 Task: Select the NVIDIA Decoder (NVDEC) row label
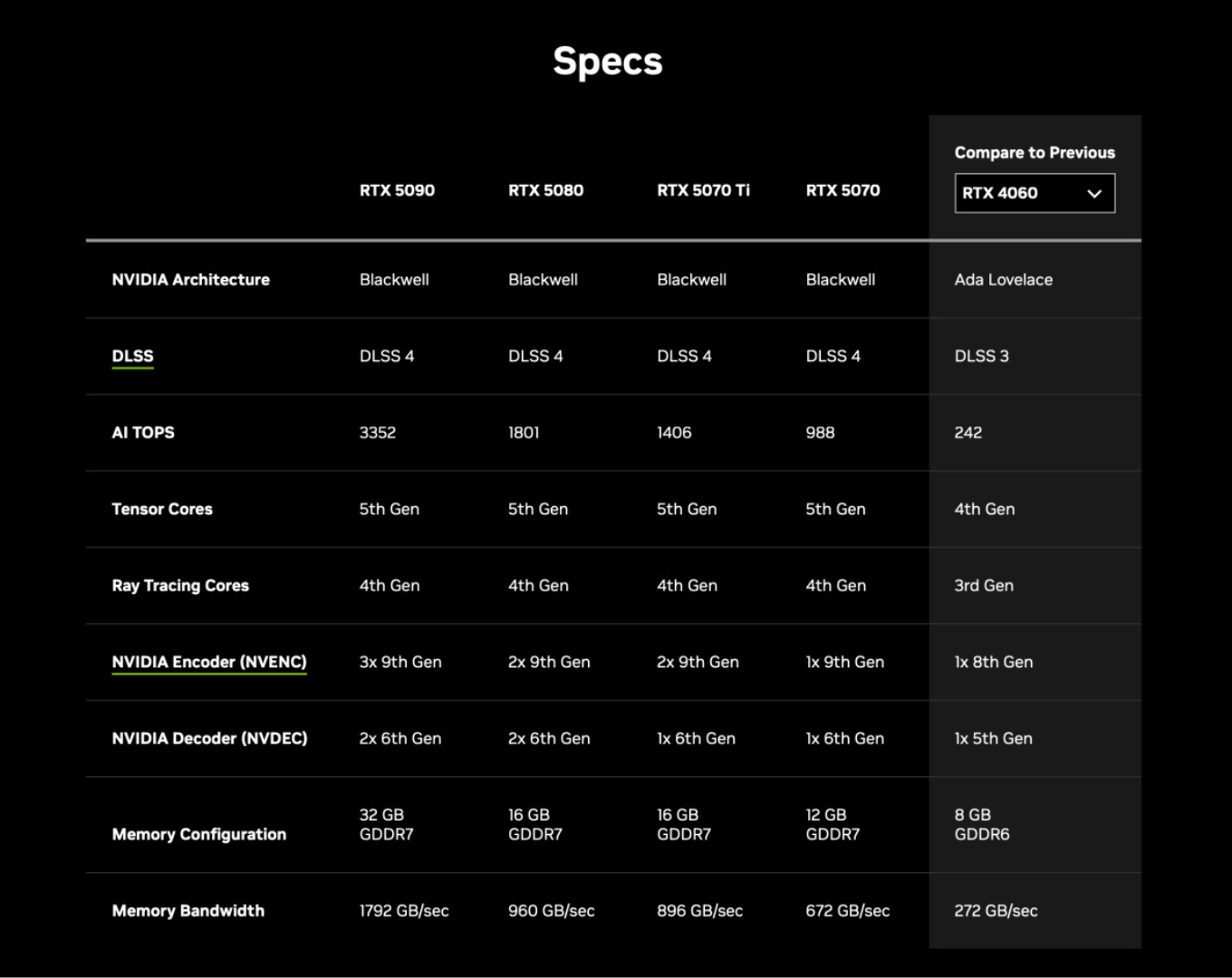point(209,739)
